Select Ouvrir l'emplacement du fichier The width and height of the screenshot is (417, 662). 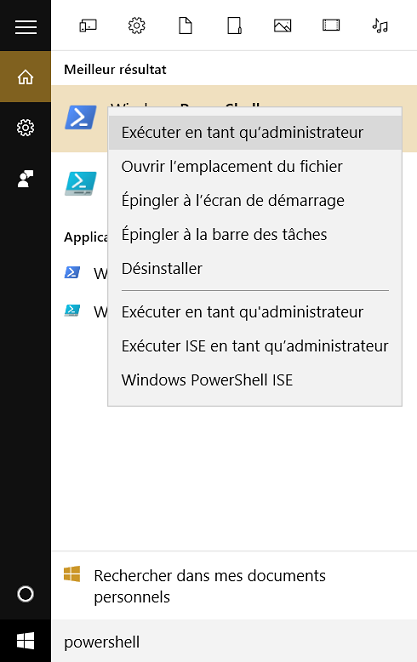[x=255, y=166]
